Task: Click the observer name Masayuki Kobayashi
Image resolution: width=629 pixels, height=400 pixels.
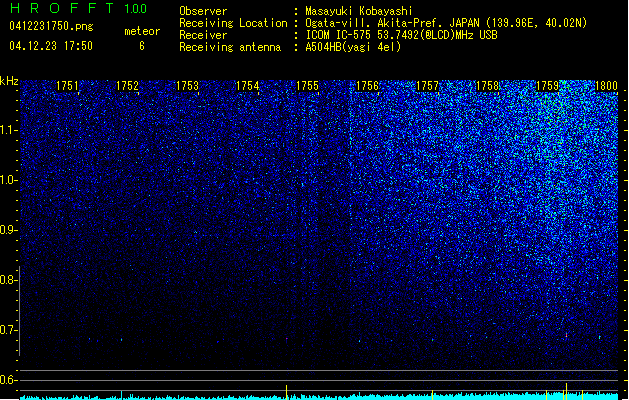Action: click(359, 11)
